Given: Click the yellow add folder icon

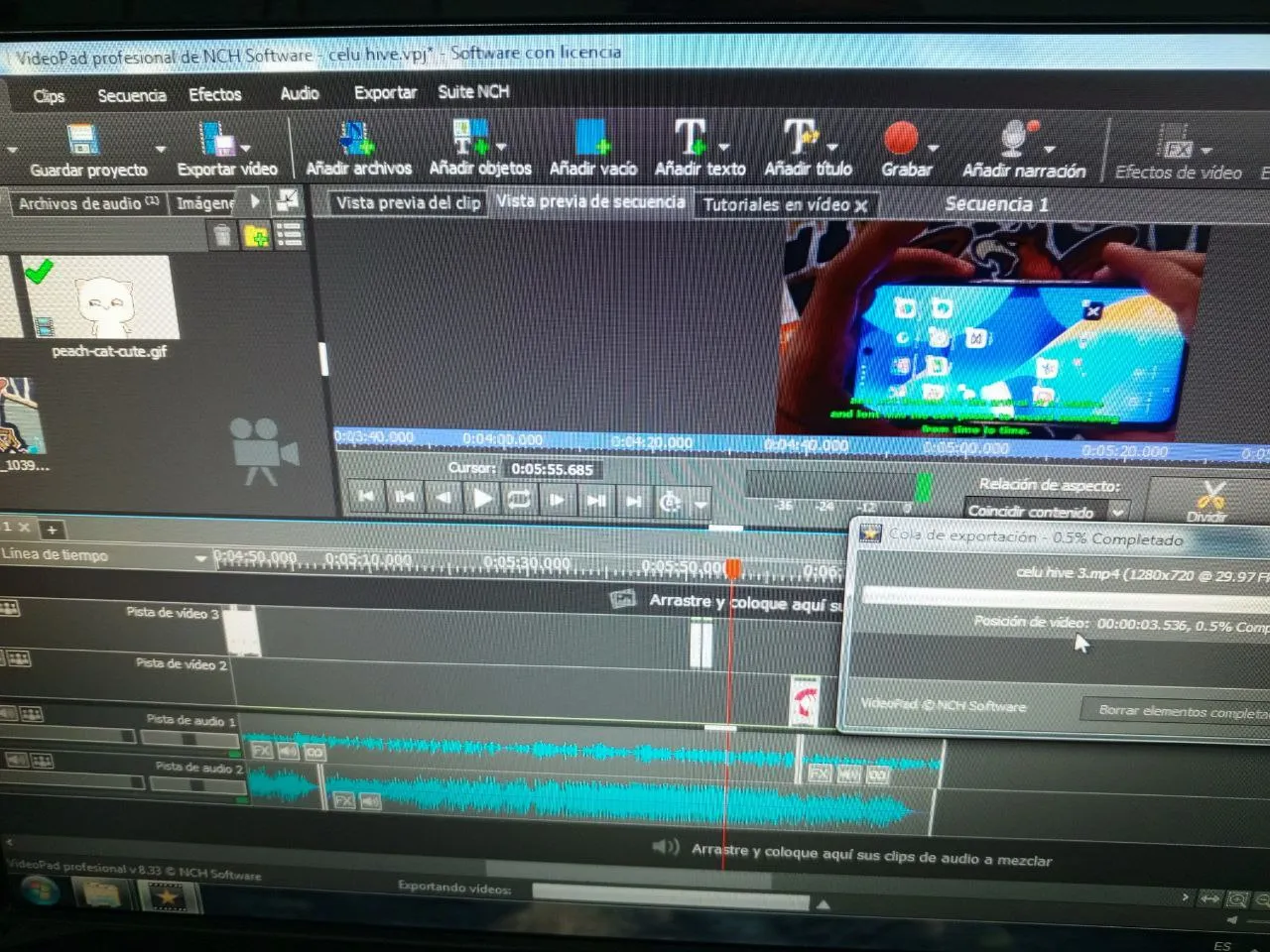Looking at the screenshot, I should point(256,235).
